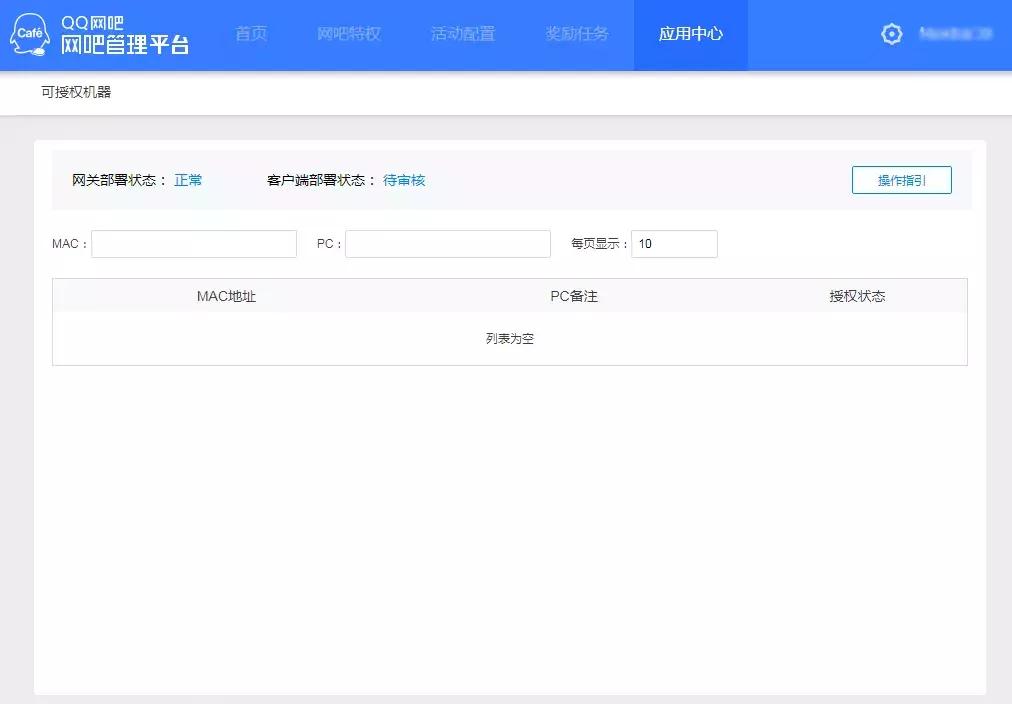Click the 每页显示 page-size input showing 10

(673, 243)
